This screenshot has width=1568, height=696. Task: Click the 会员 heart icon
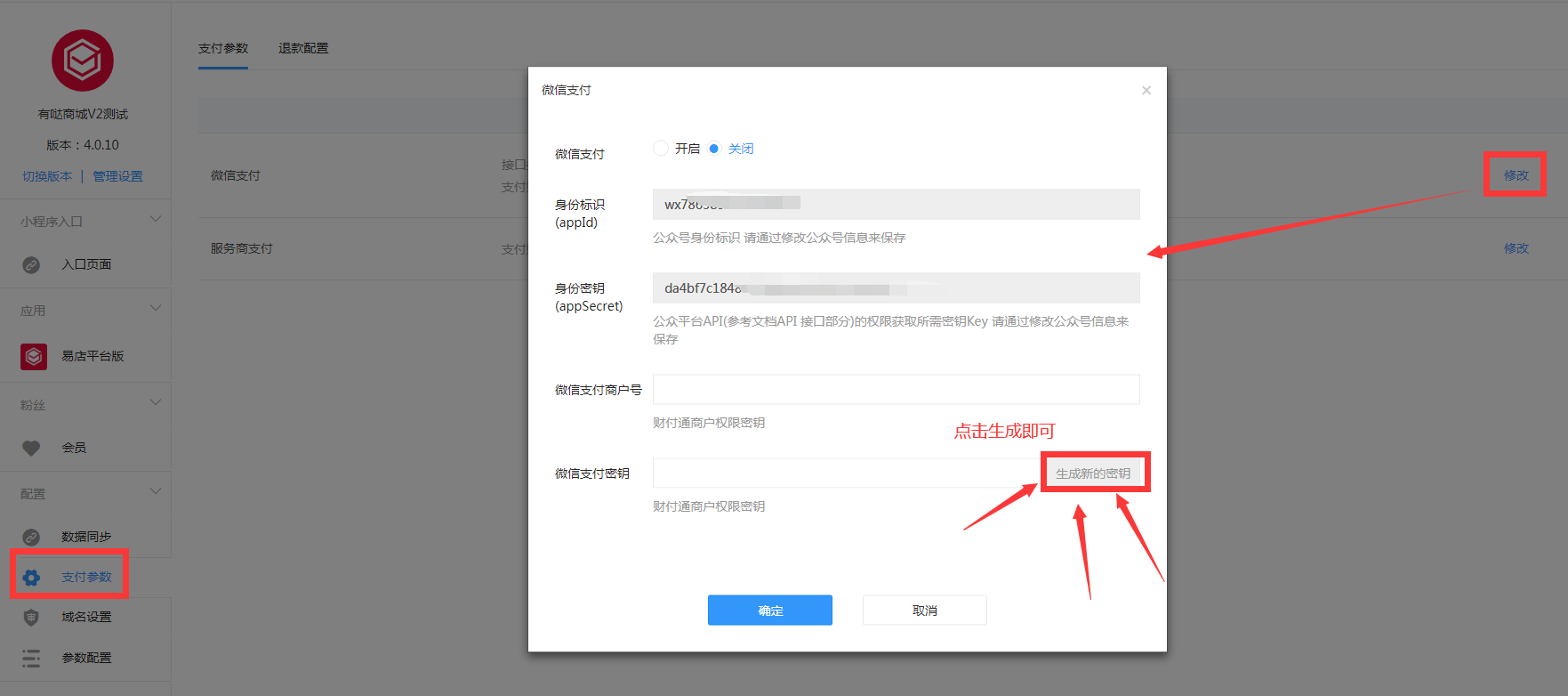[x=31, y=448]
